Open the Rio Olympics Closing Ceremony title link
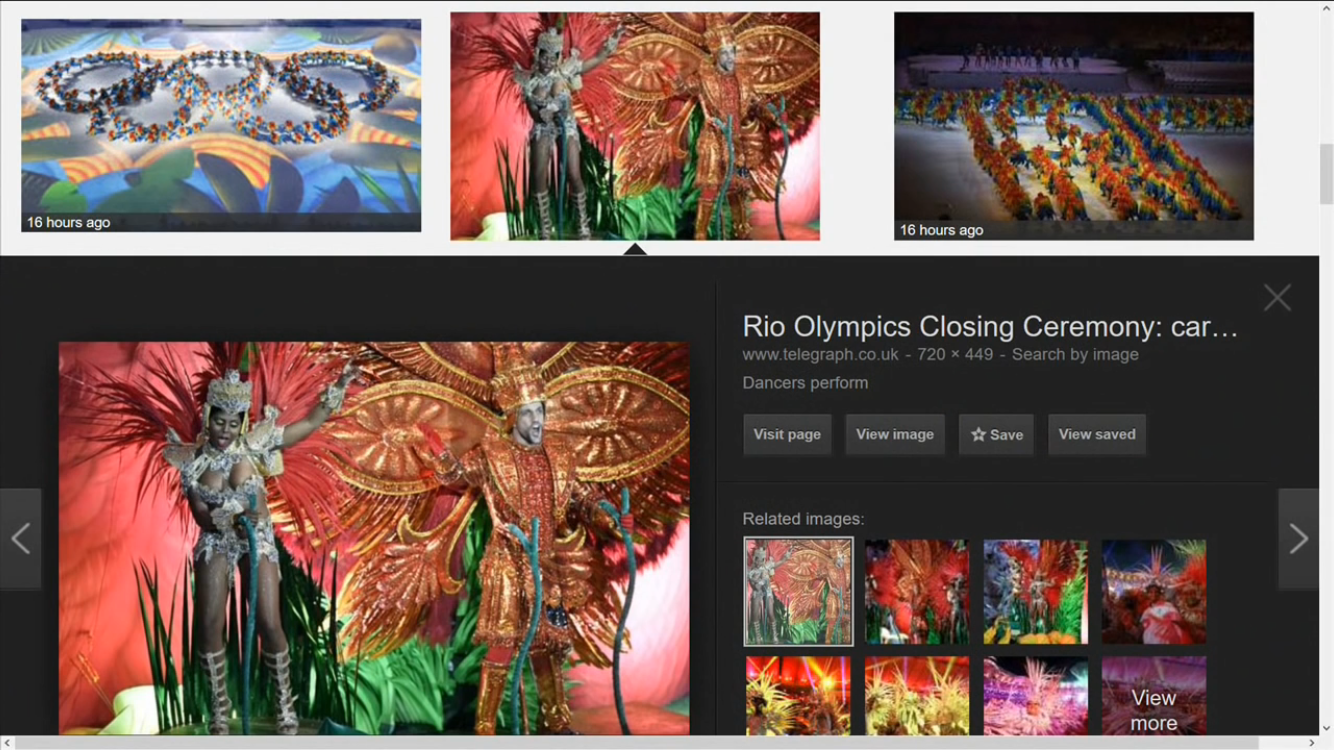The height and width of the screenshot is (750, 1334). (x=990, y=327)
